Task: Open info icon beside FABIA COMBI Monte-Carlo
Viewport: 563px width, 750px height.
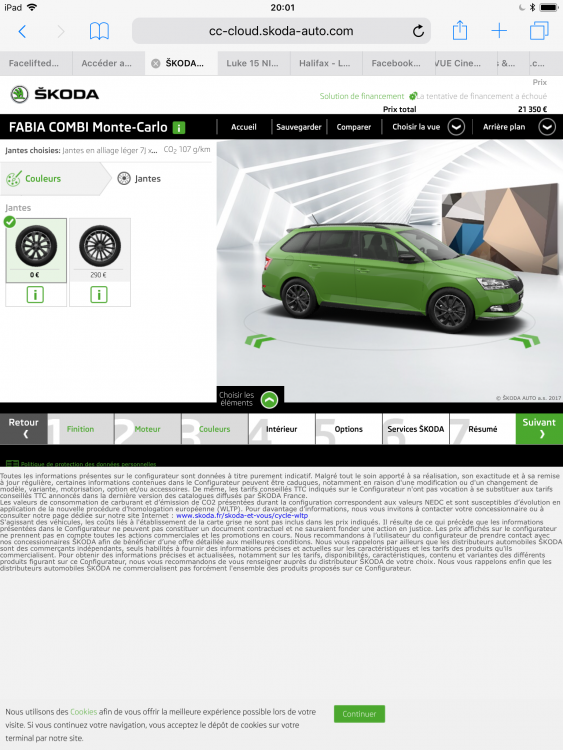Action: point(179,128)
